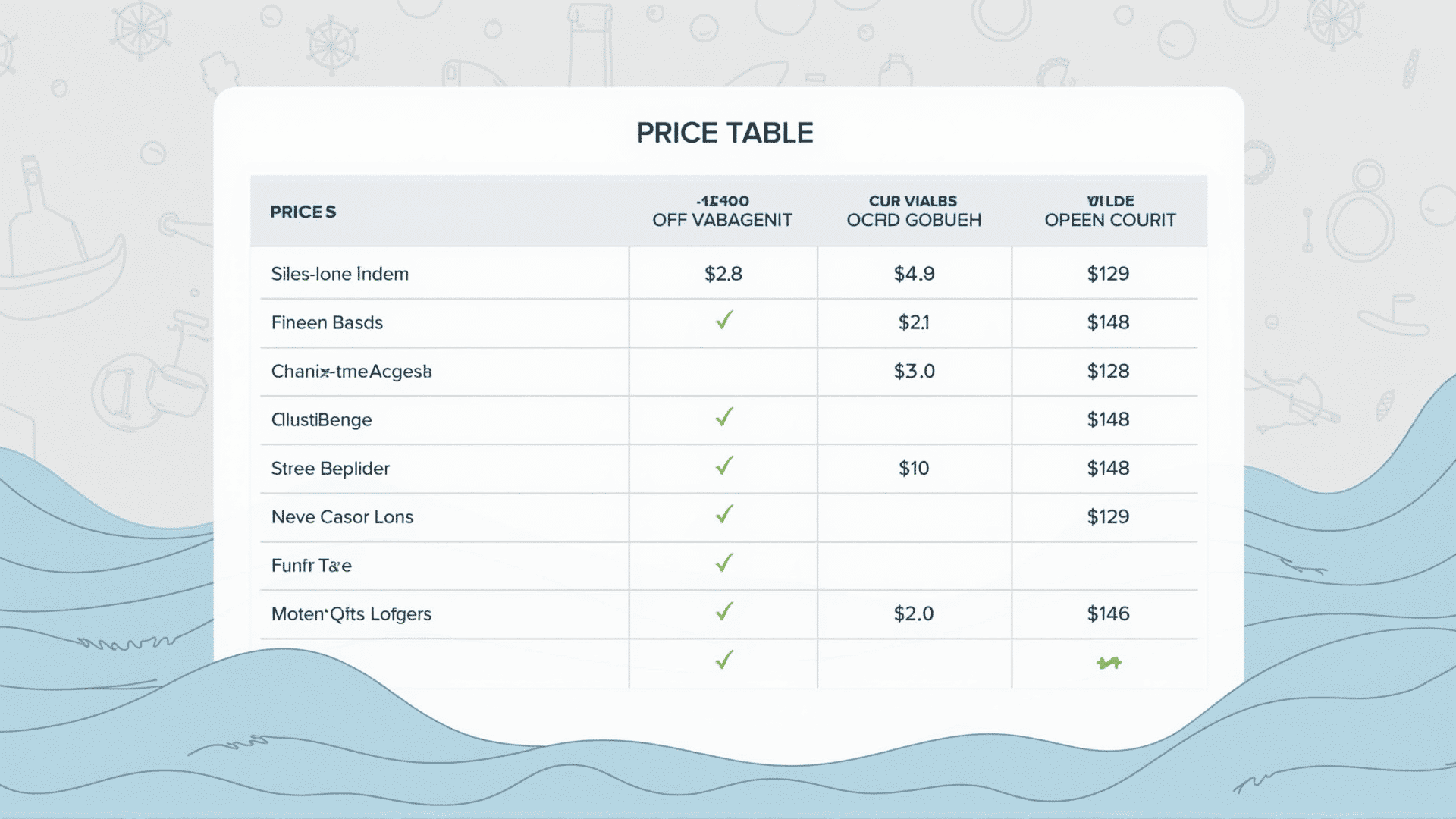The height and width of the screenshot is (819, 1456).
Task: Click the Siles-lone Indem row label
Action: point(340,274)
